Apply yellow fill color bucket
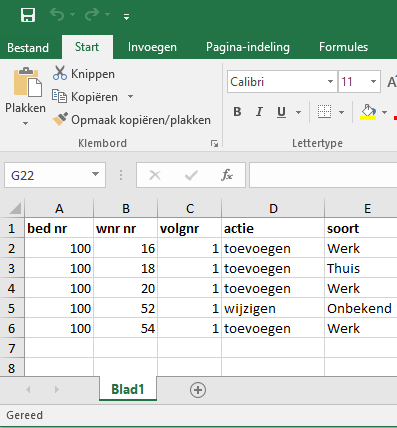Image resolution: width=397 pixels, height=428 pixels. (368, 112)
